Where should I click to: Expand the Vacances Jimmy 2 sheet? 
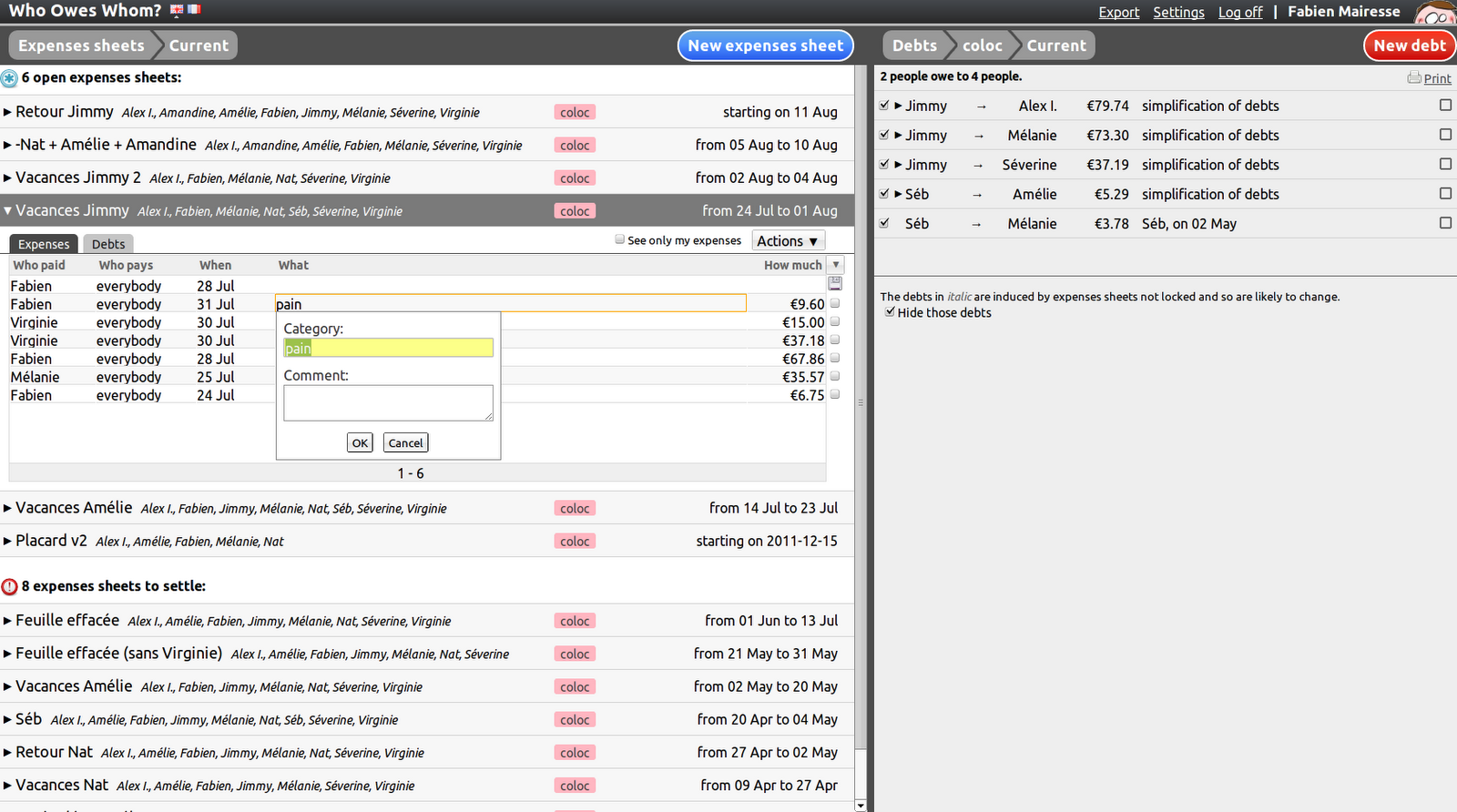[7, 178]
